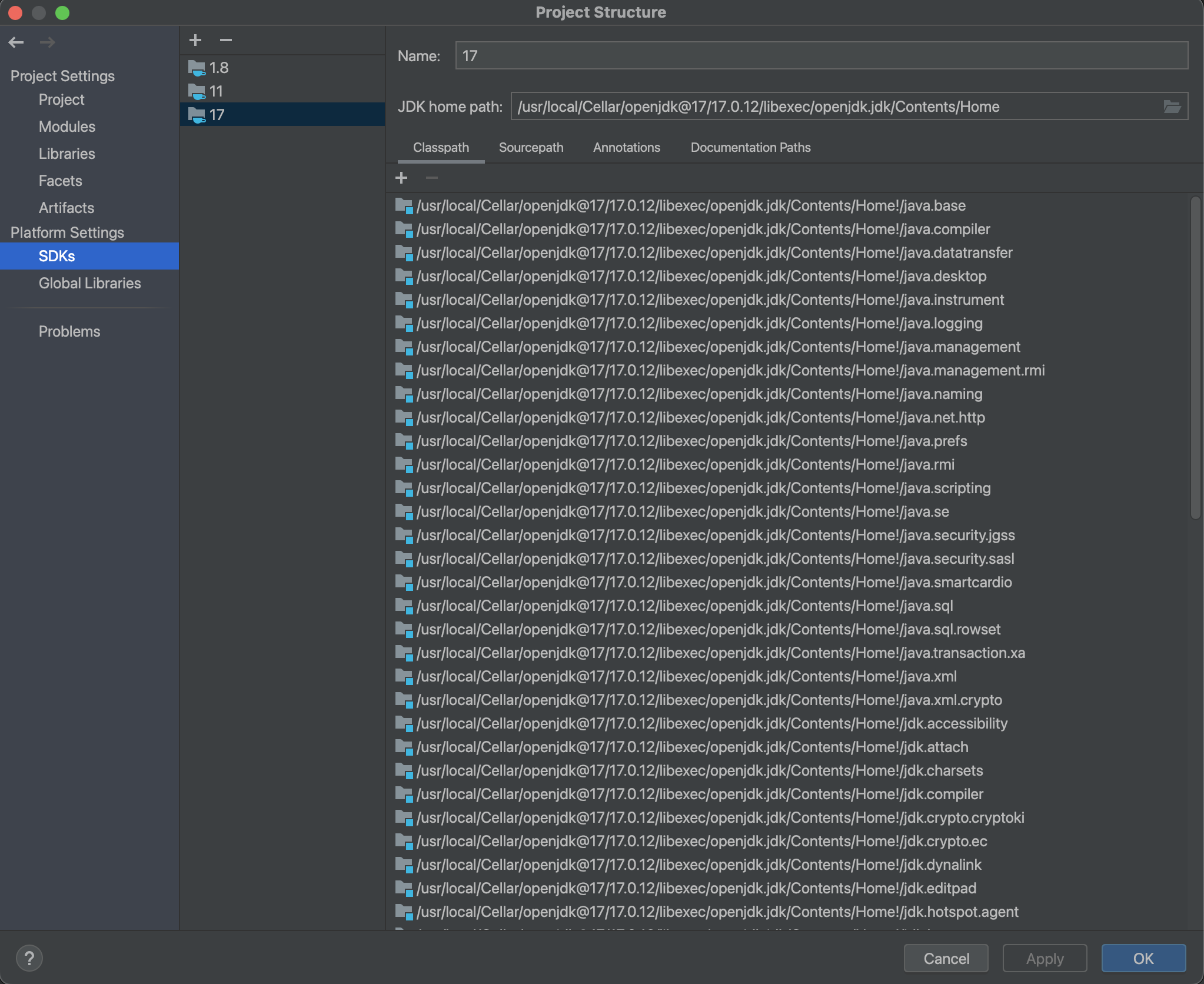
Task: Click the back navigation arrow
Action: point(16,42)
